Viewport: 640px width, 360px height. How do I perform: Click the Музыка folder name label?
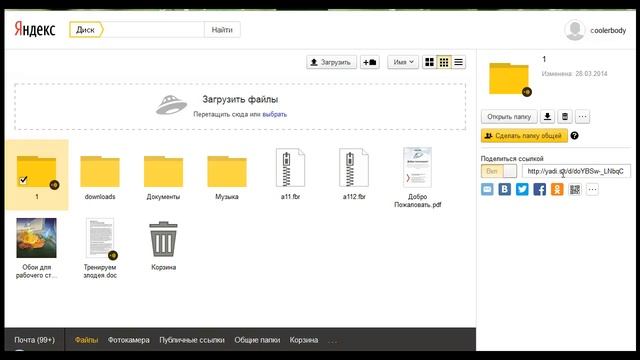pyautogui.click(x=227, y=197)
